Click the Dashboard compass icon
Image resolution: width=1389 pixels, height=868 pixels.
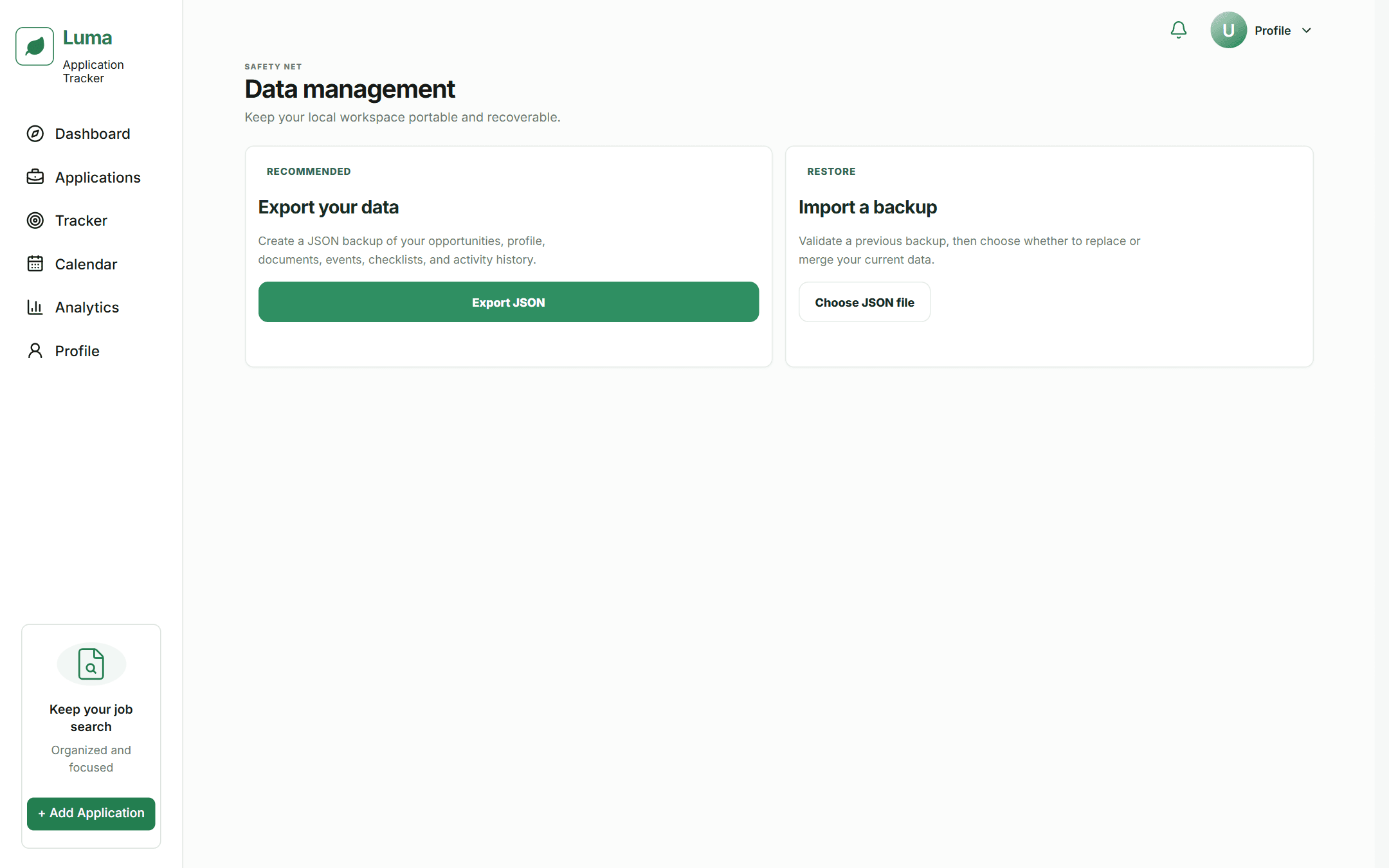click(x=35, y=134)
